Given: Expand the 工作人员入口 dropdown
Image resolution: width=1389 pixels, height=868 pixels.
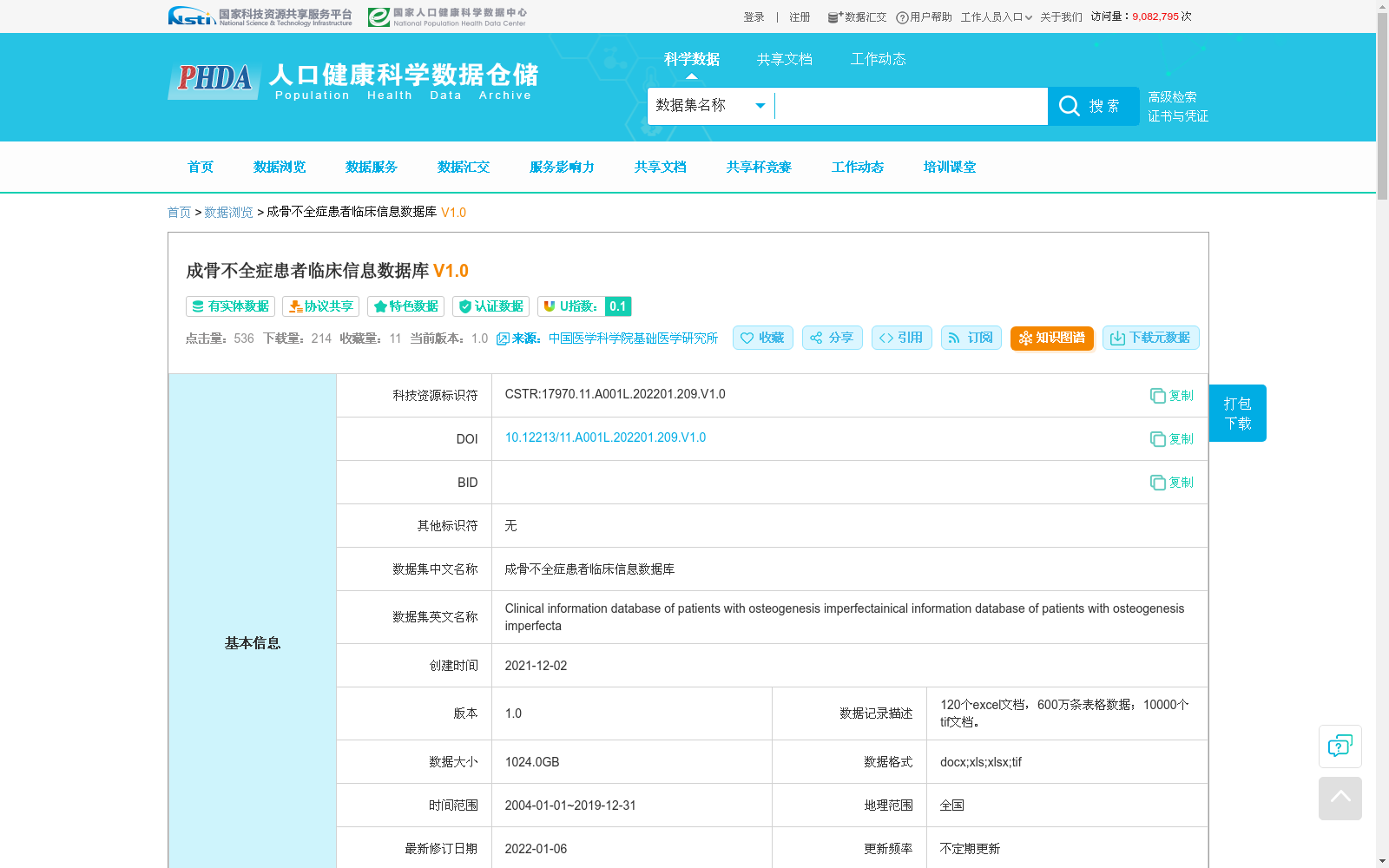Looking at the screenshot, I should [x=996, y=17].
